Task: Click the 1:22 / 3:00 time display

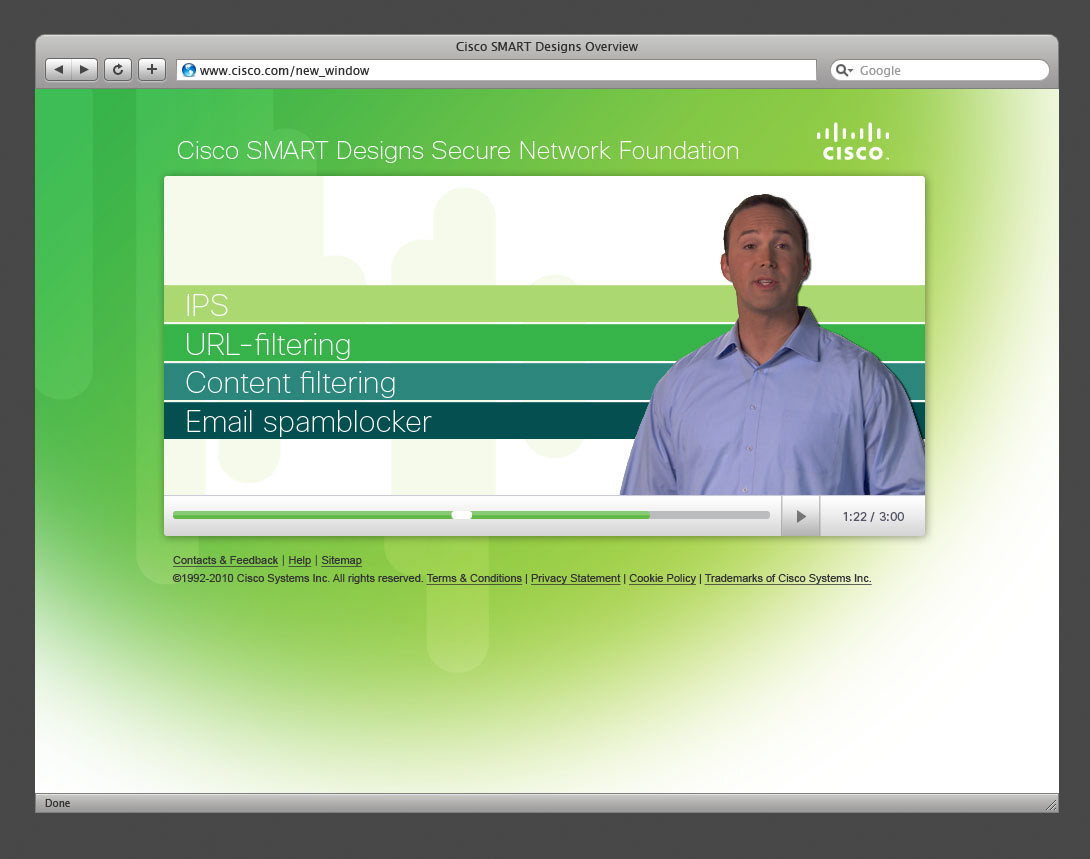Action: (873, 516)
